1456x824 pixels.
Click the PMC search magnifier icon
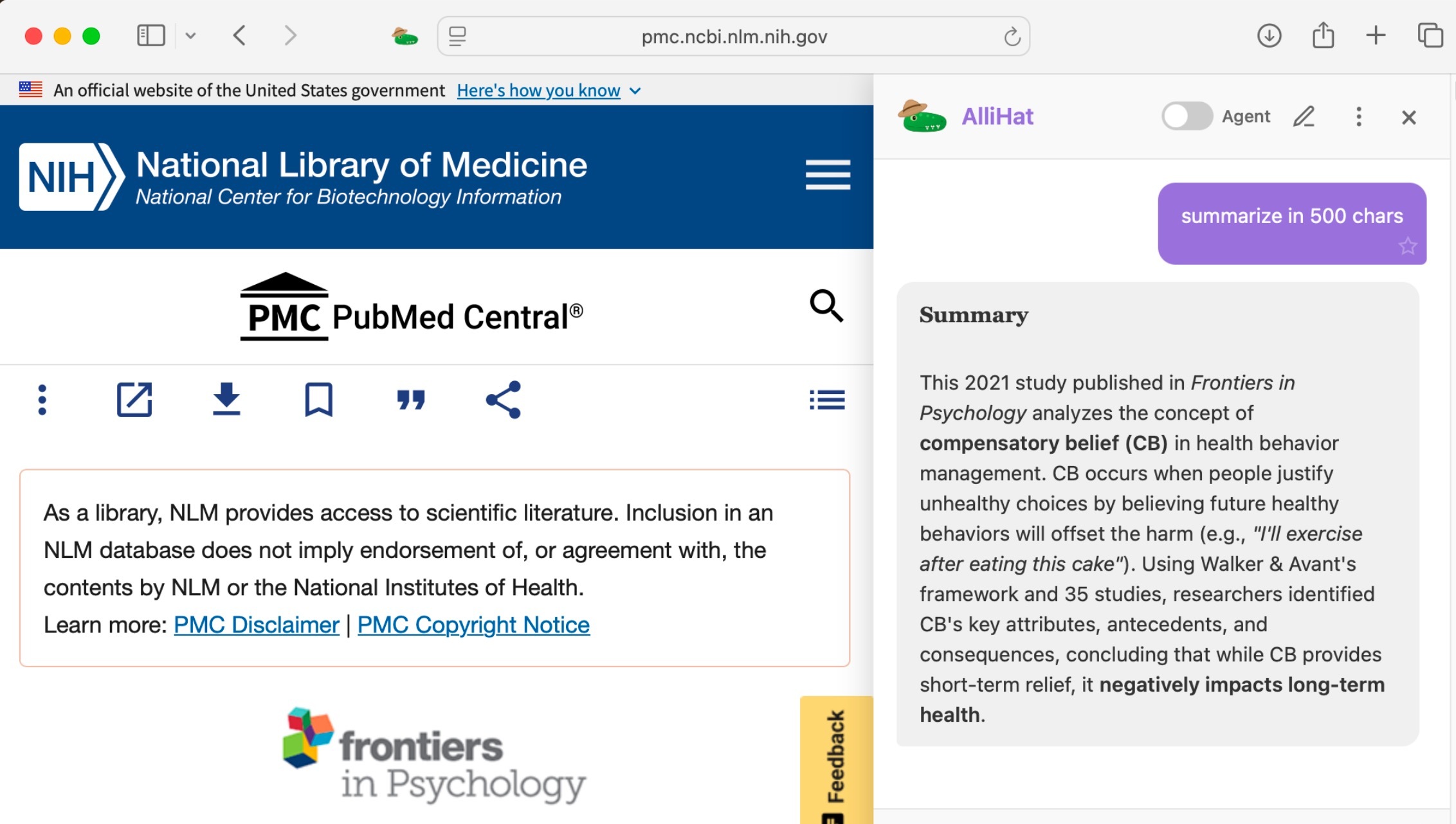tap(826, 305)
